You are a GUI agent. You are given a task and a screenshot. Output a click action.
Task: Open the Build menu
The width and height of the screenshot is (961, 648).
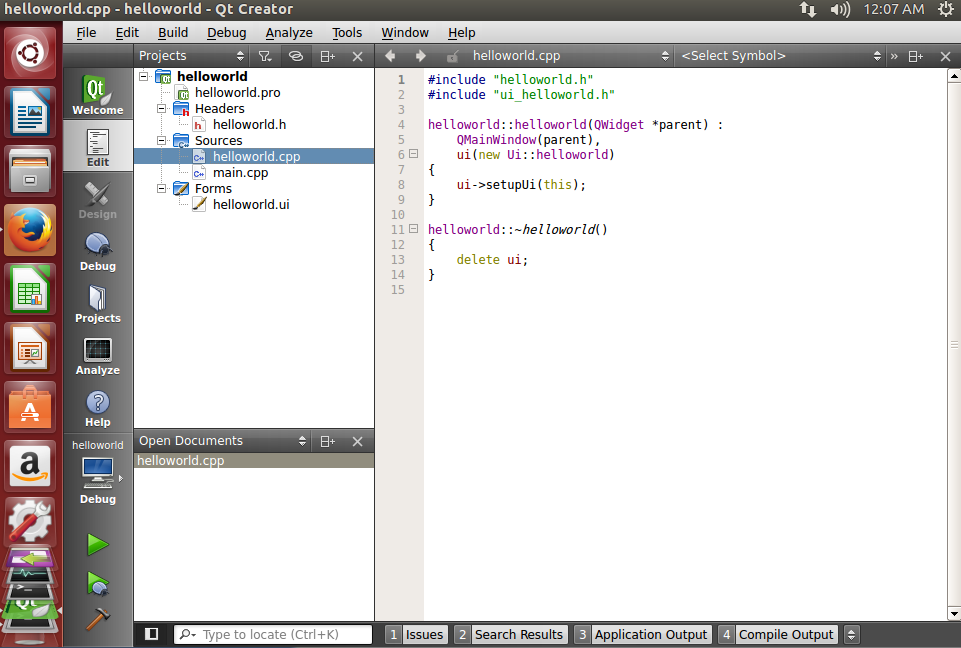pos(173,32)
